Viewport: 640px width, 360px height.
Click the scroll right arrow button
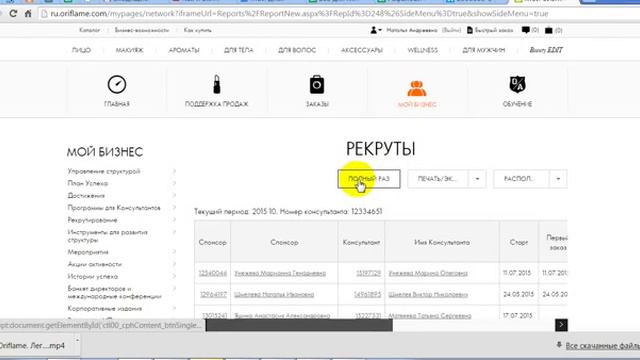(x=561, y=325)
